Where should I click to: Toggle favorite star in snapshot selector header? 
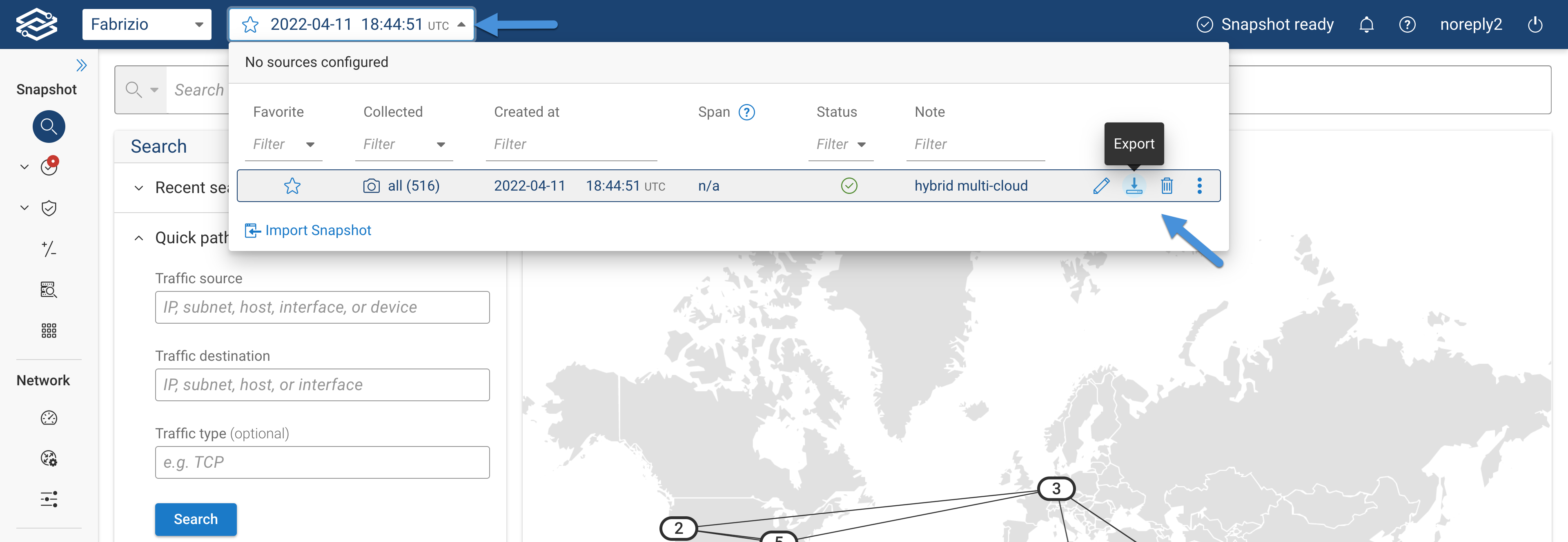tap(250, 24)
